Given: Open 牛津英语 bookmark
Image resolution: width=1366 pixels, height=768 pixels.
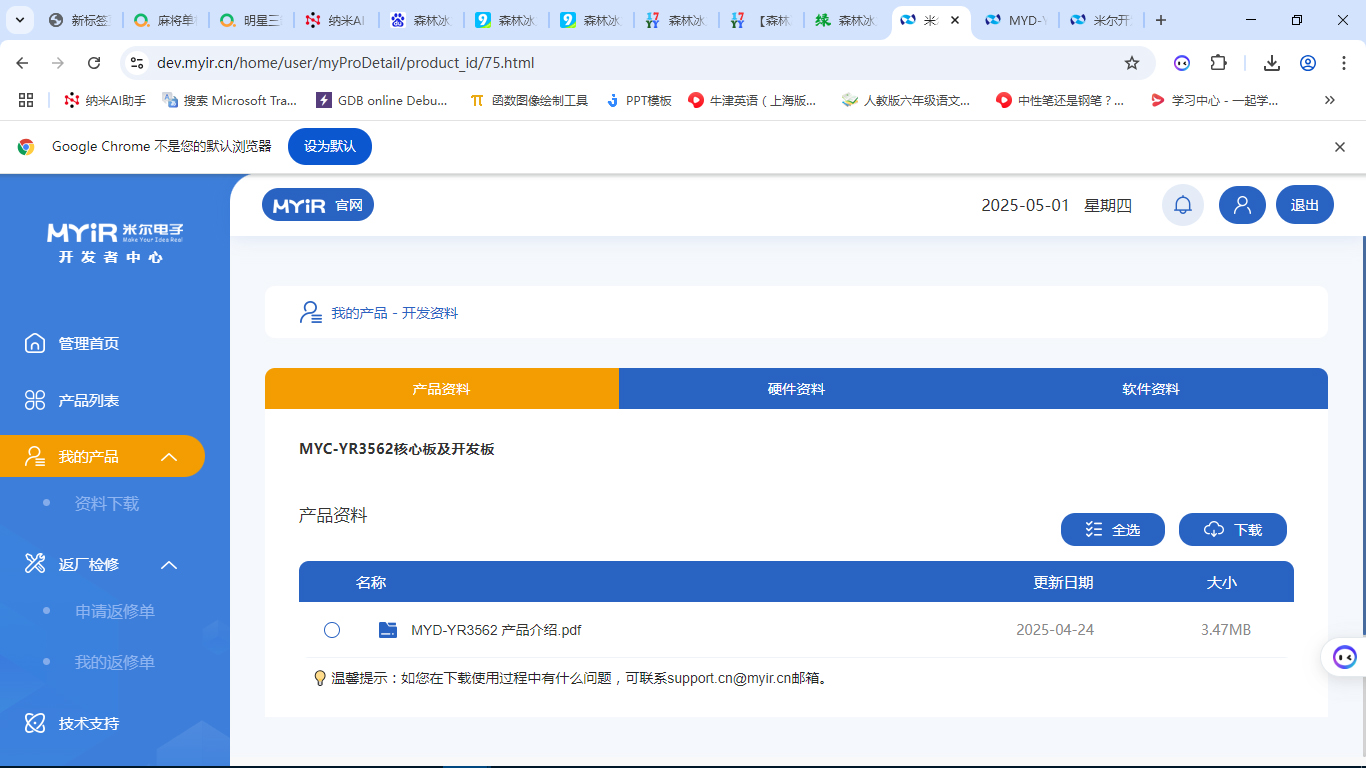Looking at the screenshot, I should pos(753,100).
